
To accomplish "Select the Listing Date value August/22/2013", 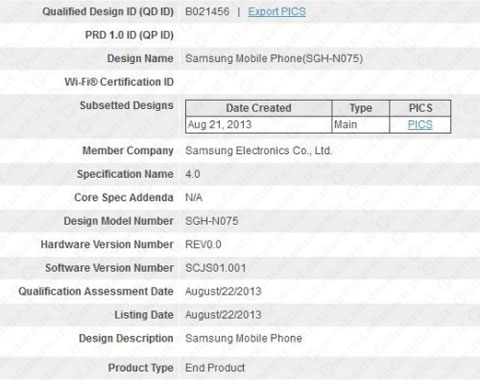I will pyautogui.click(x=223, y=315).
